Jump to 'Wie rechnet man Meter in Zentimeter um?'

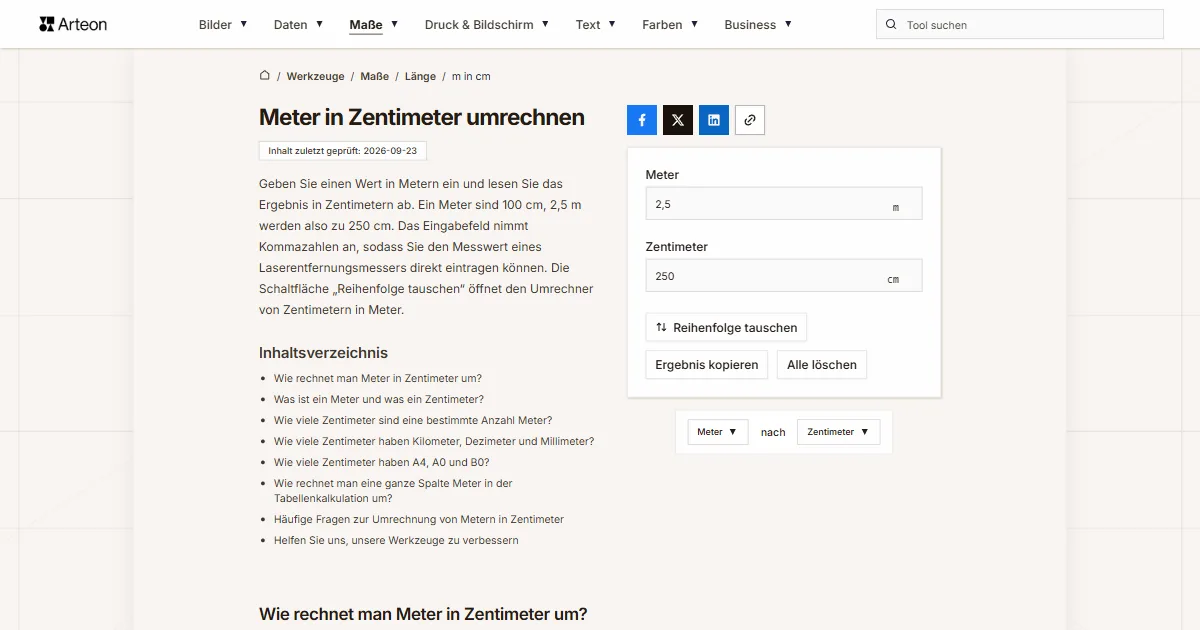[378, 378]
